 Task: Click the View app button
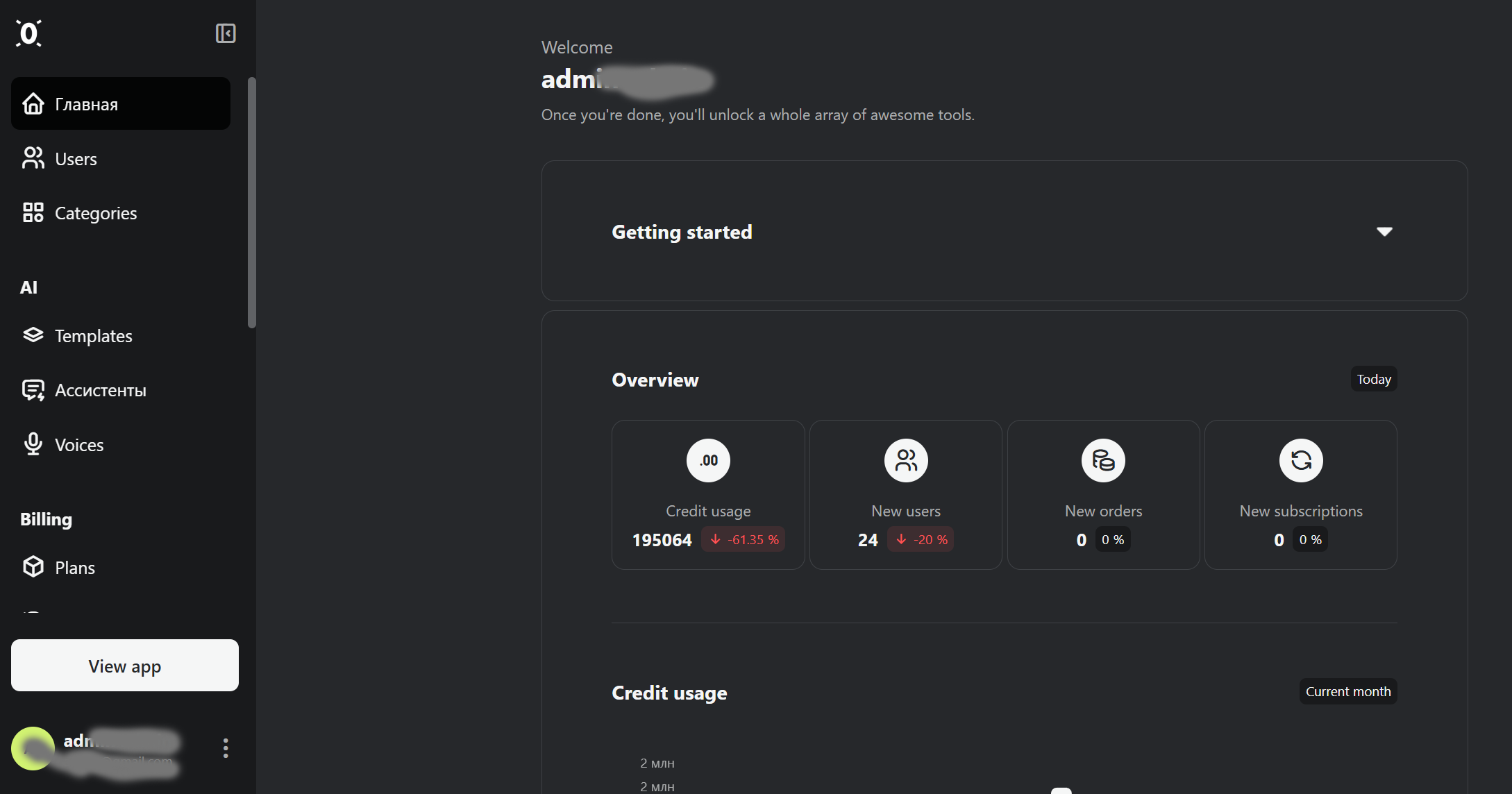125,666
